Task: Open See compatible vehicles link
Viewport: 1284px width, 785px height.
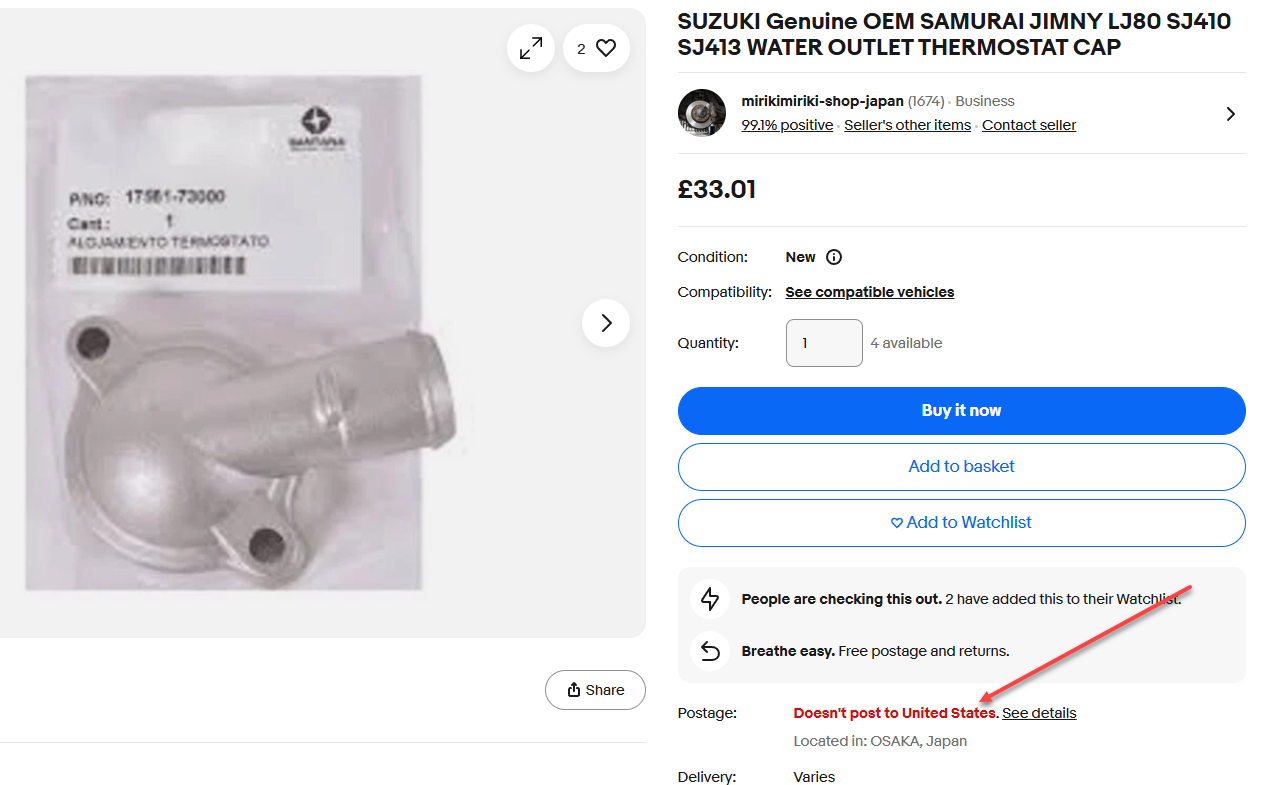Action: click(869, 292)
